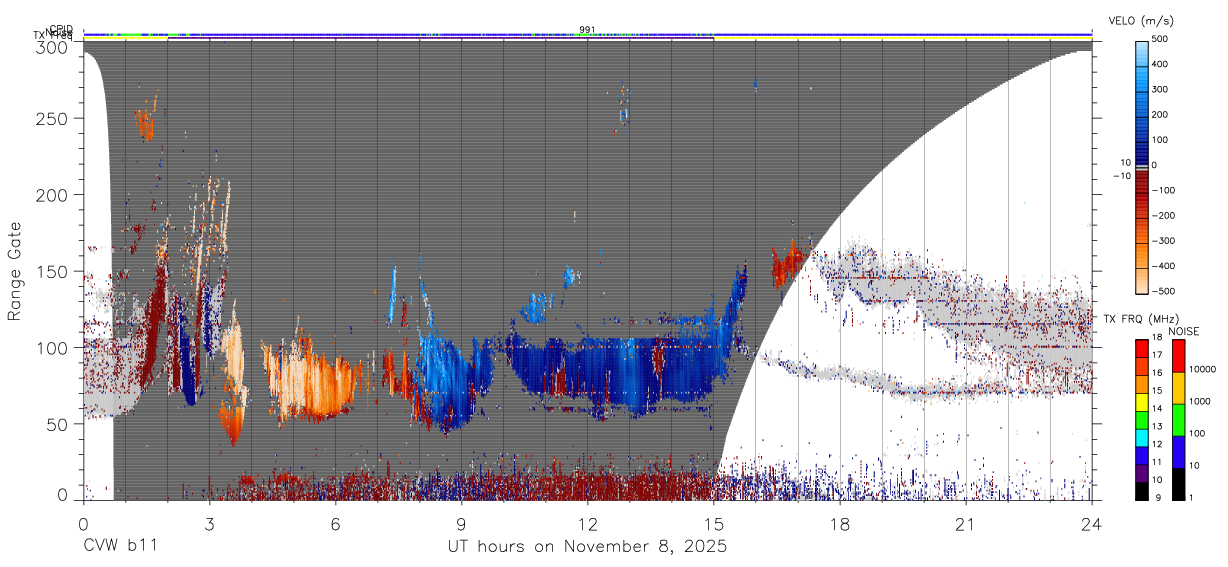This screenshot has height=567, width=1228.
Task: Select yellow 14–15 MHz frequency swatch
Action: pos(1140,402)
